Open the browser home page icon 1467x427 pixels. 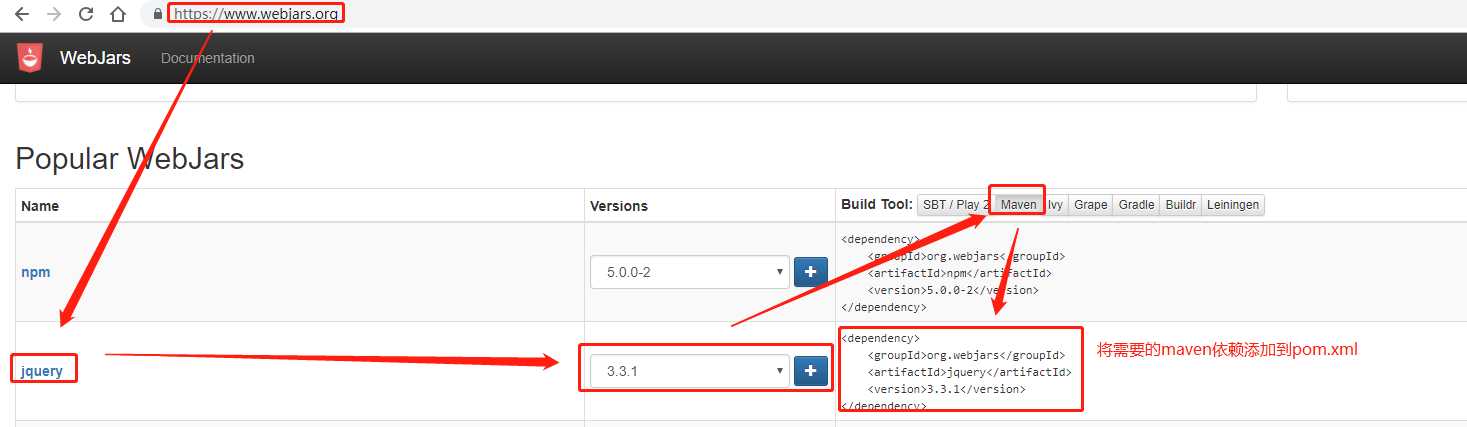(x=118, y=14)
